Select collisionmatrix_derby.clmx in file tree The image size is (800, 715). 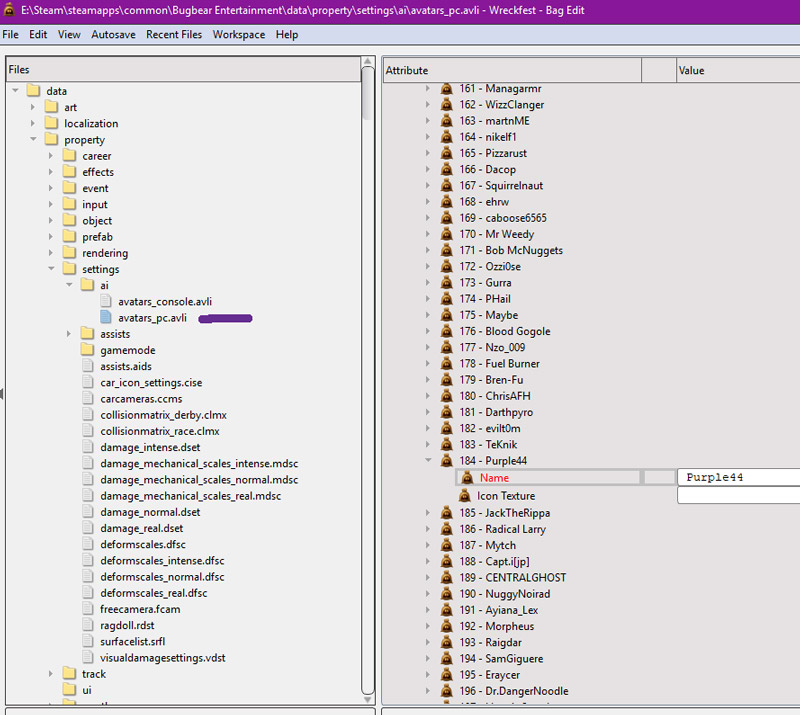tap(163, 415)
